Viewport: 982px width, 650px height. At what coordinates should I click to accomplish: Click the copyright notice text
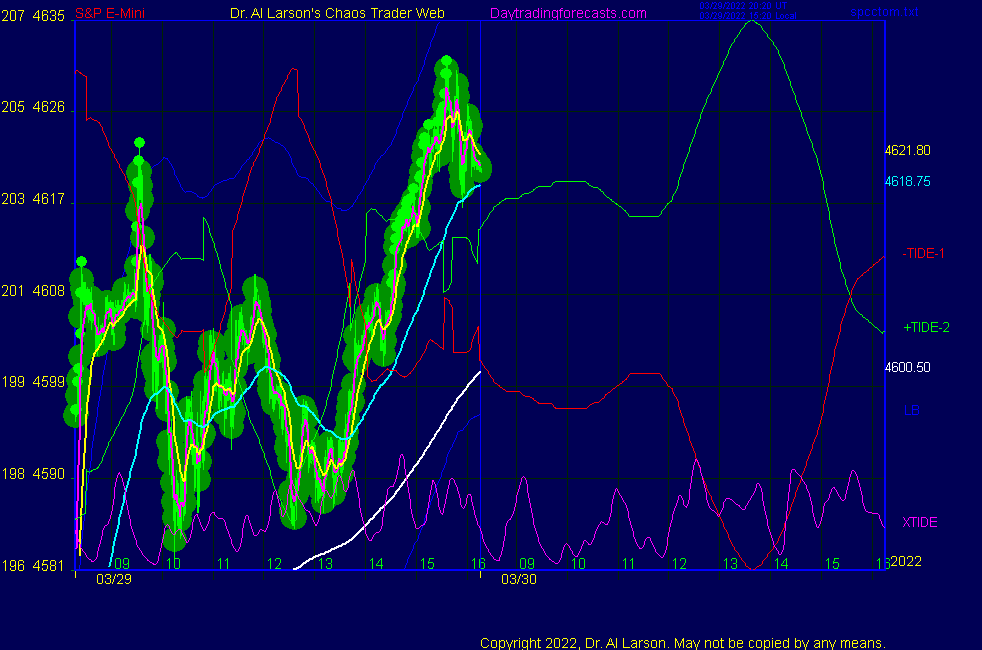(683, 643)
